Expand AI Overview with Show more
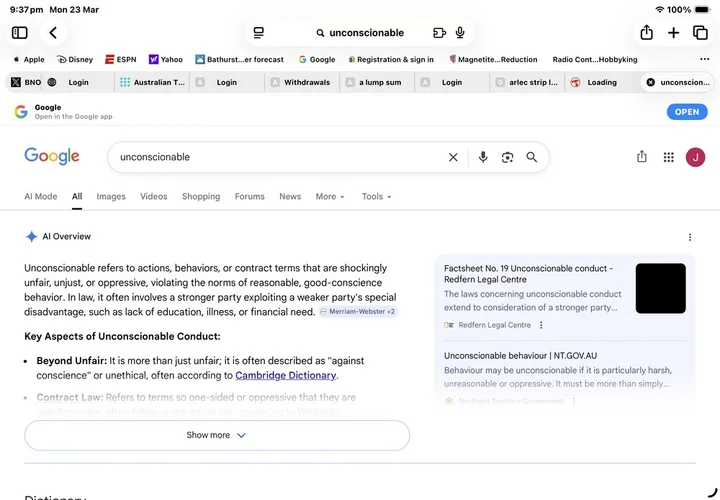Screen dimensions: 720x500 click(217, 435)
